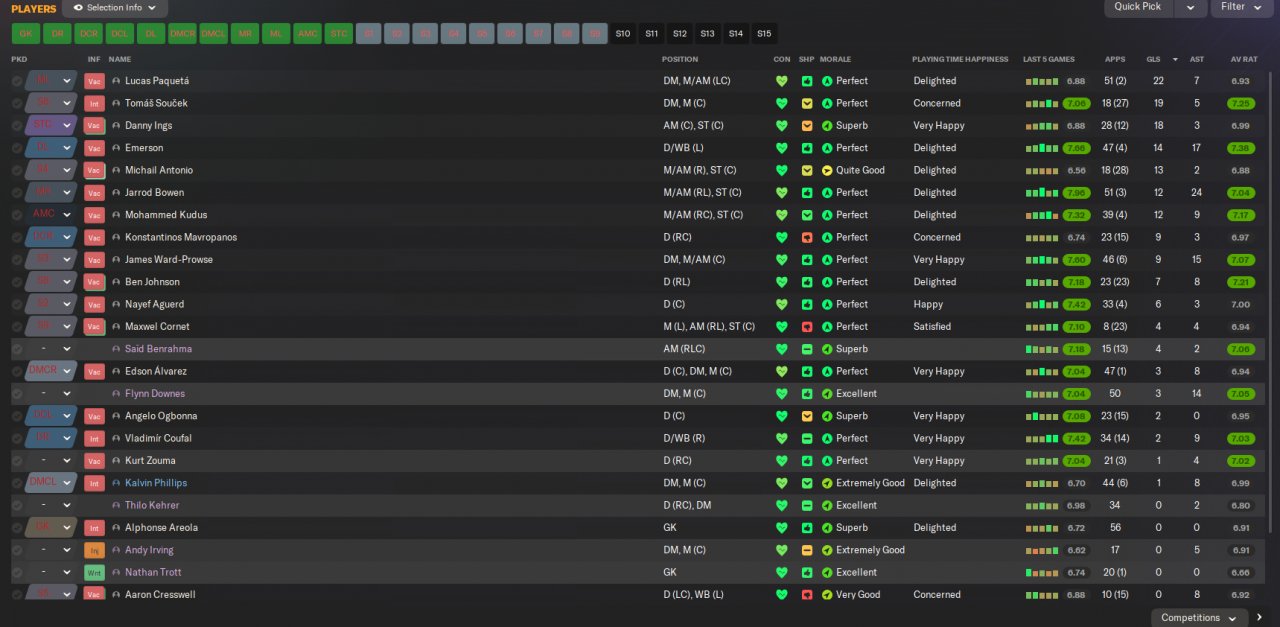Select the GK position slot

(x=26, y=33)
